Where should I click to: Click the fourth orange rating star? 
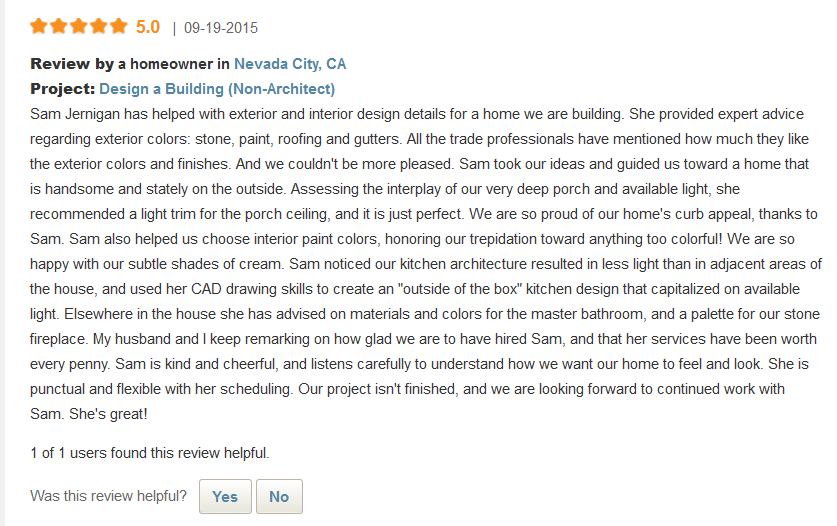click(x=98, y=26)
